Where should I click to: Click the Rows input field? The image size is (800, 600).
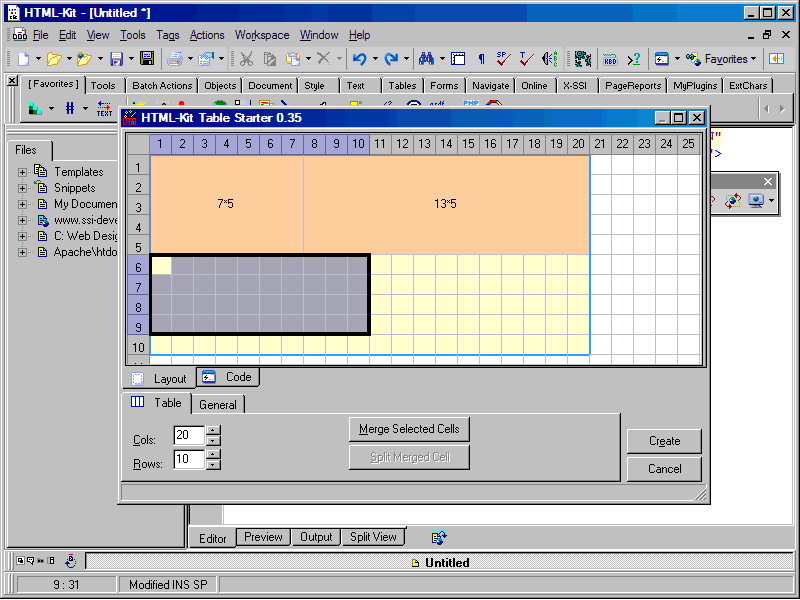tap(189, 459)
